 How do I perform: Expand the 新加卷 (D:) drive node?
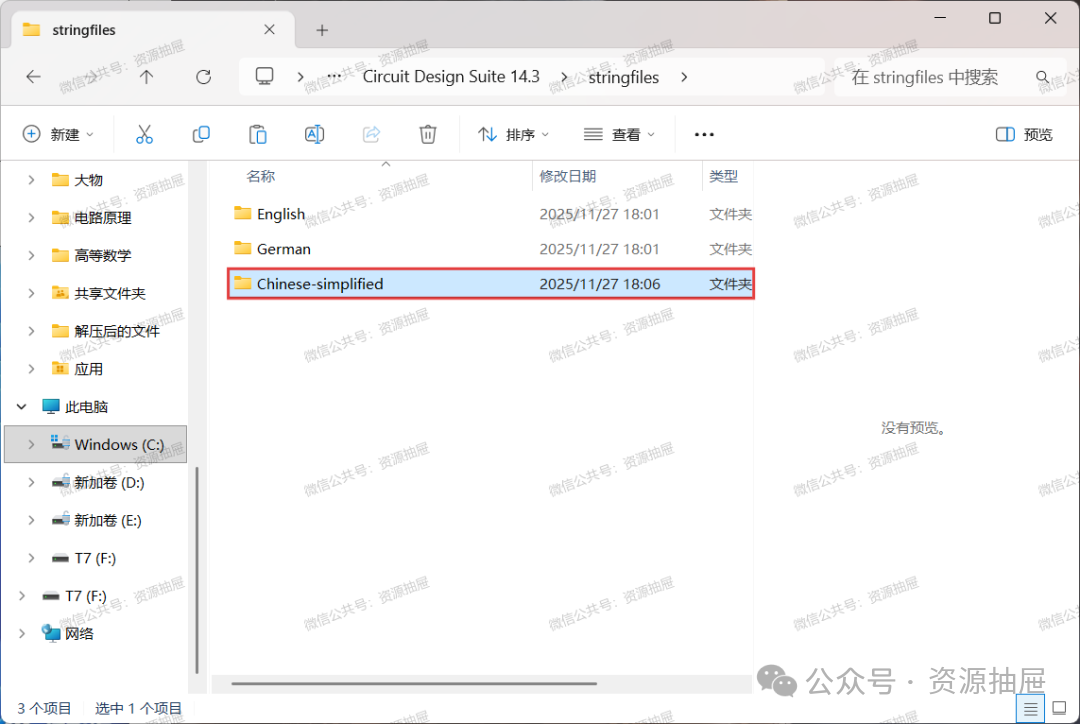coord(31,482)
